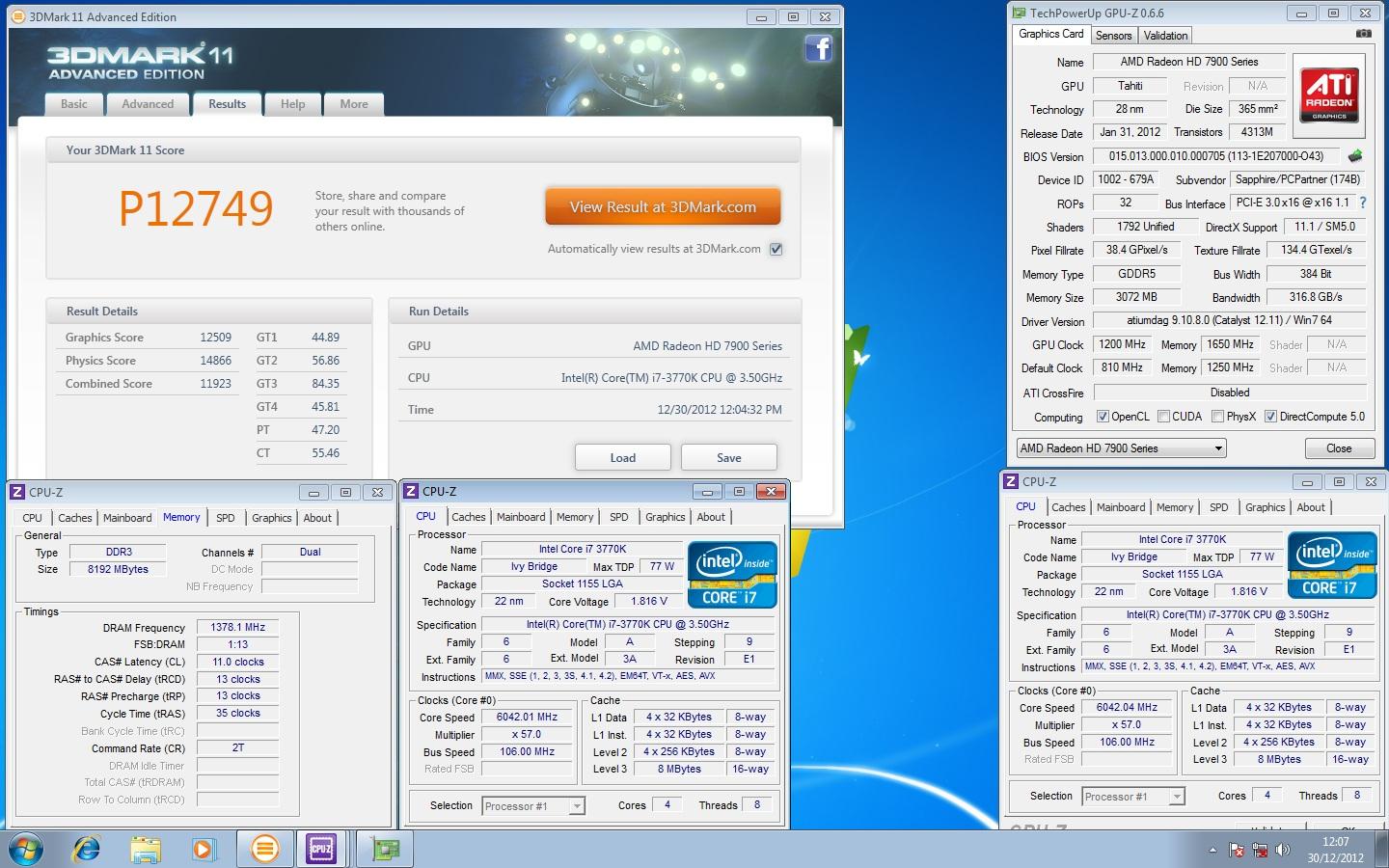Open Graphics tab in right CPU-Z window
The width and height of the screenshot is (1389, 868).
(1265, 507)
